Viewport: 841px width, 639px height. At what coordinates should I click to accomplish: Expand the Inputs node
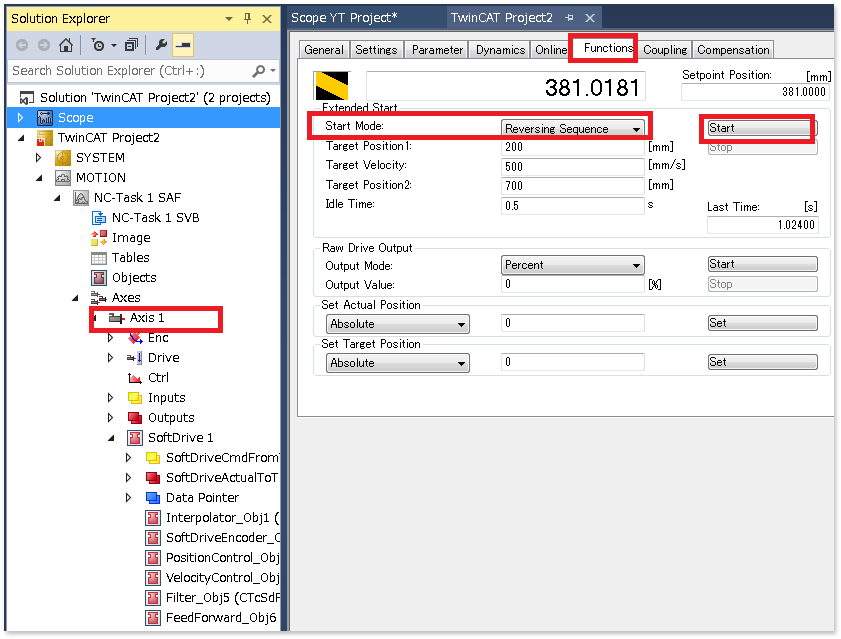110,398
